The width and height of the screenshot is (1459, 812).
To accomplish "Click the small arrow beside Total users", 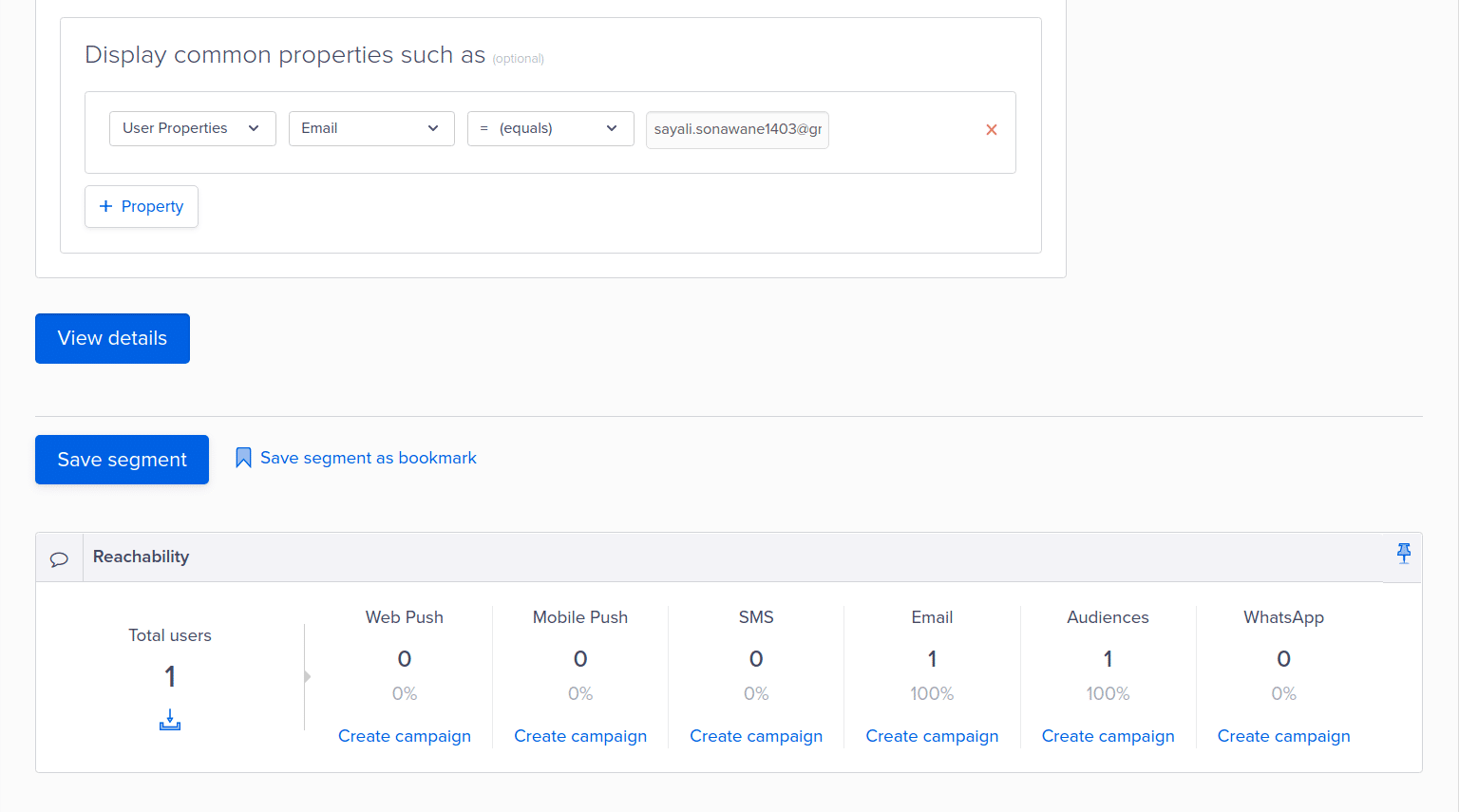I will pos(307,676).
